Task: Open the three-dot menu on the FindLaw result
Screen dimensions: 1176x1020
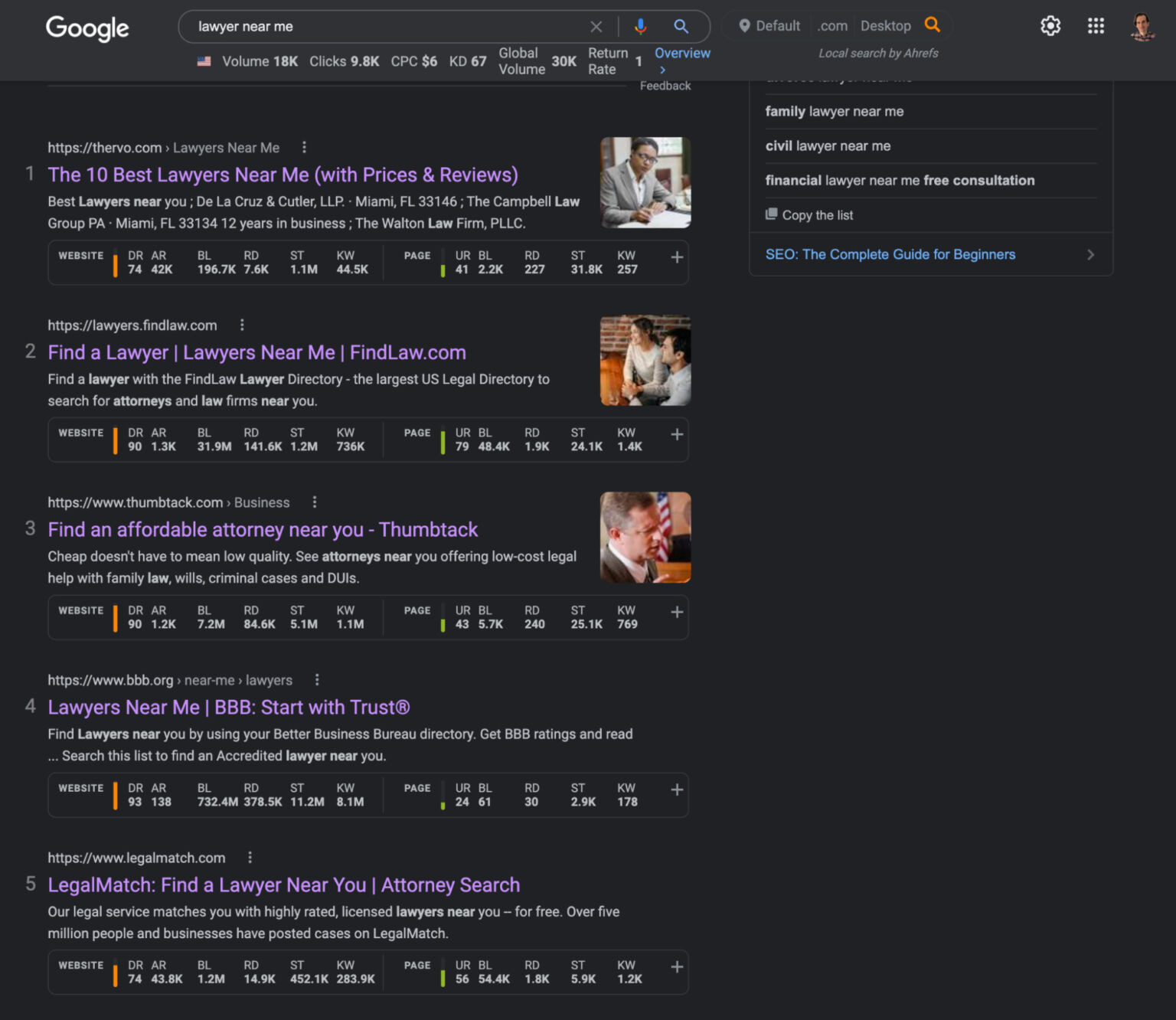Action: pyautogui.click(x=241, y=325)
